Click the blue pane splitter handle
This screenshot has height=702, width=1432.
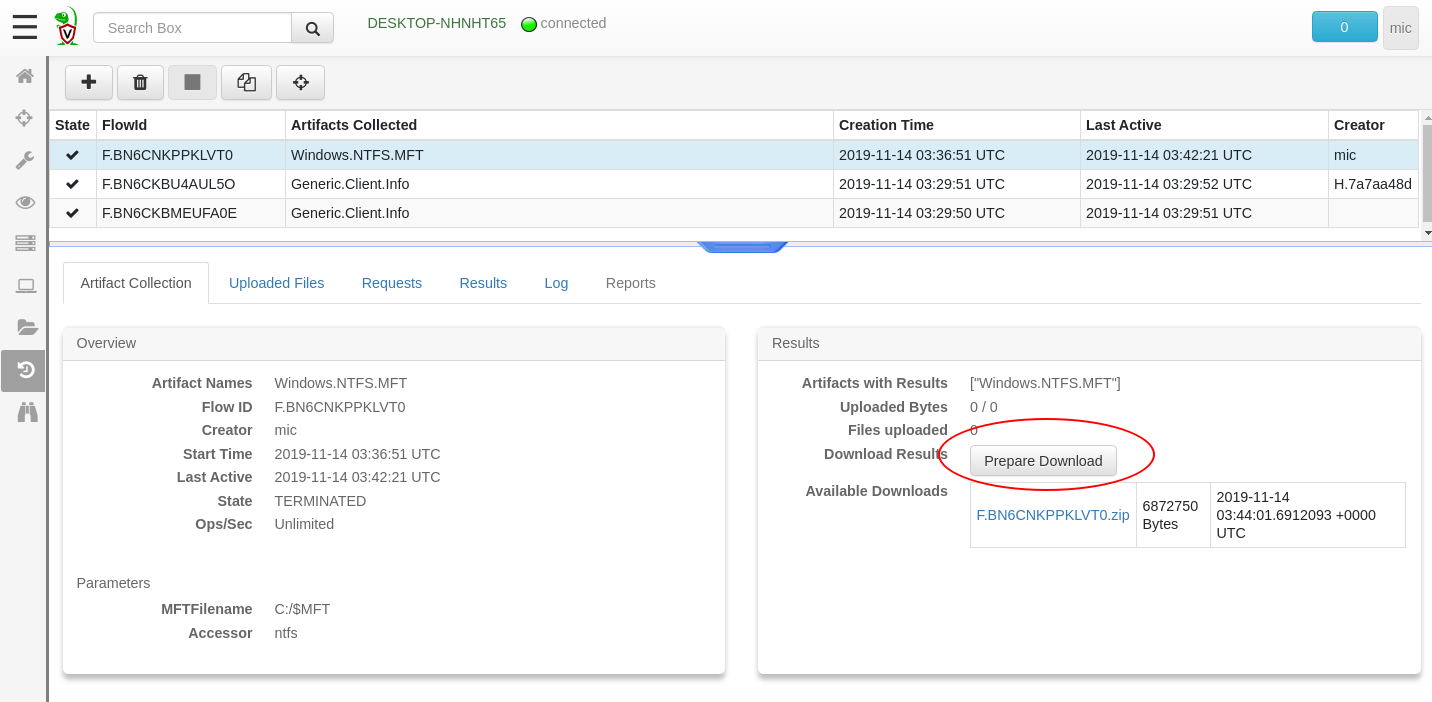click(742, 246)
